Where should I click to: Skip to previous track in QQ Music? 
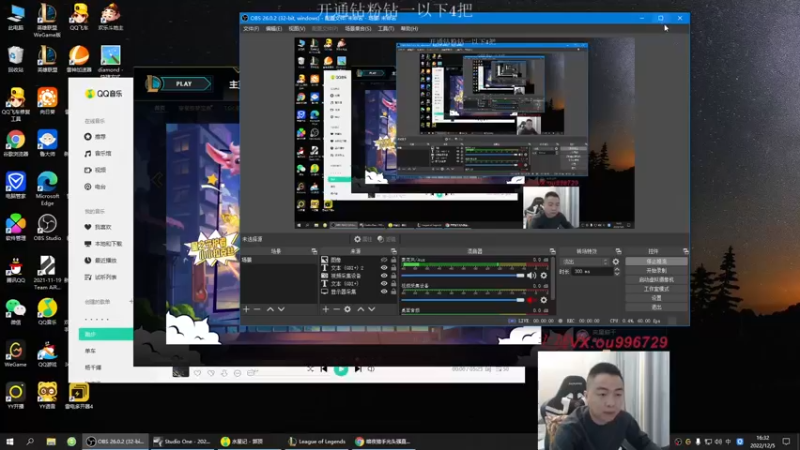click(323, 369)
